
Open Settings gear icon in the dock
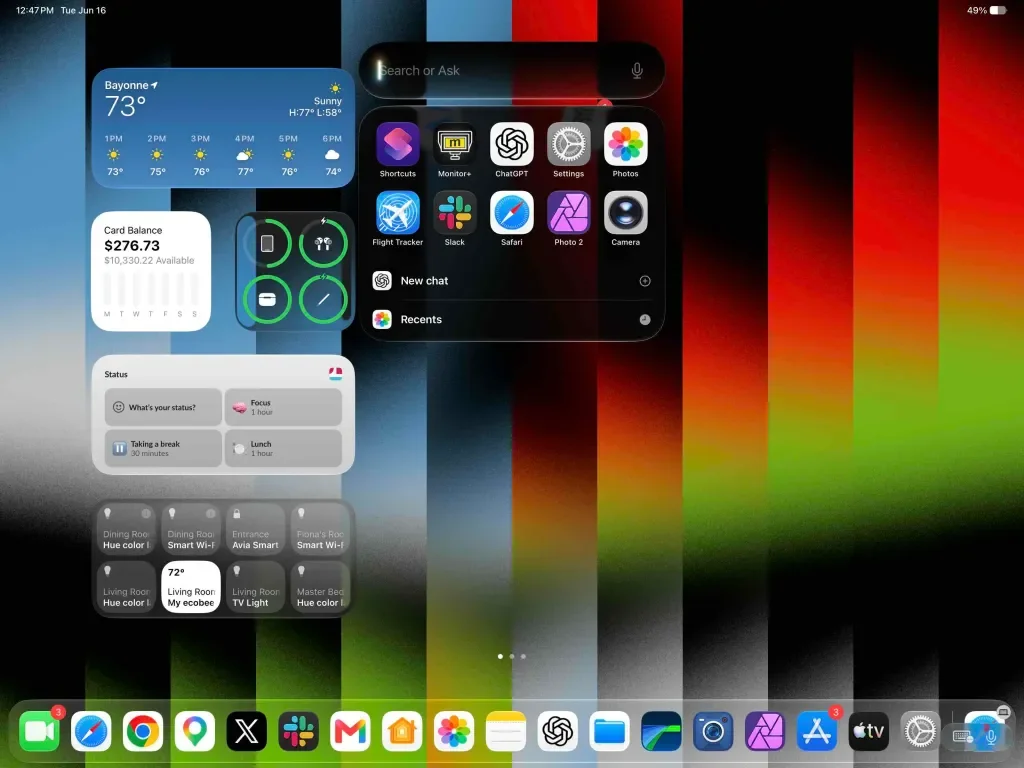click(920, 731)
